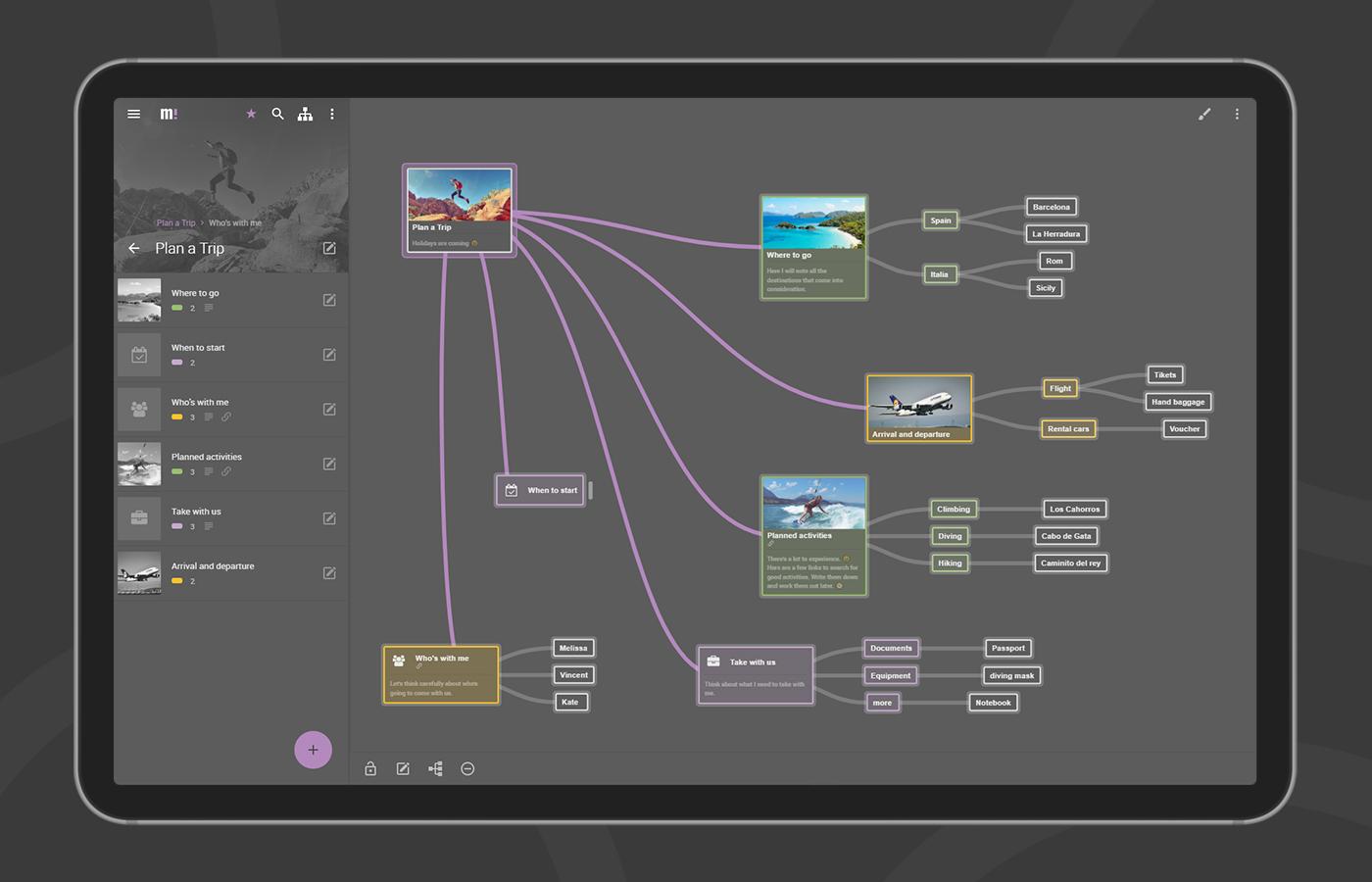Open canvas overflow menu in the top-right corner
Screen dimensions: 1372x882
pos(1237,114)
